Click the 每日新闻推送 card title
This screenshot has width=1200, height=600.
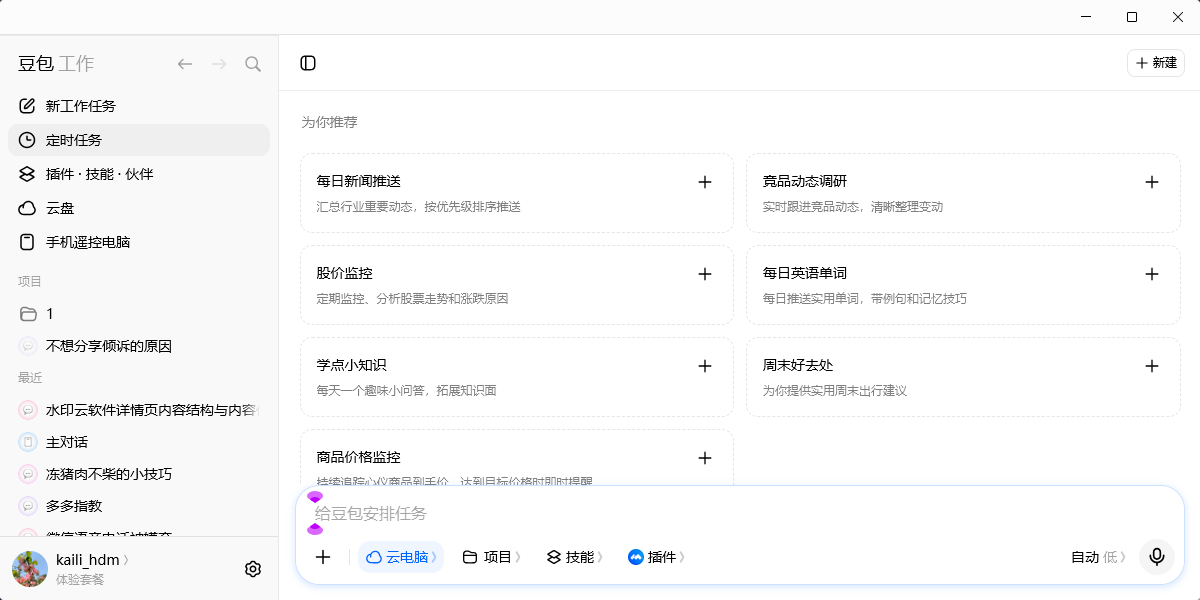click(x=359, y=181)
